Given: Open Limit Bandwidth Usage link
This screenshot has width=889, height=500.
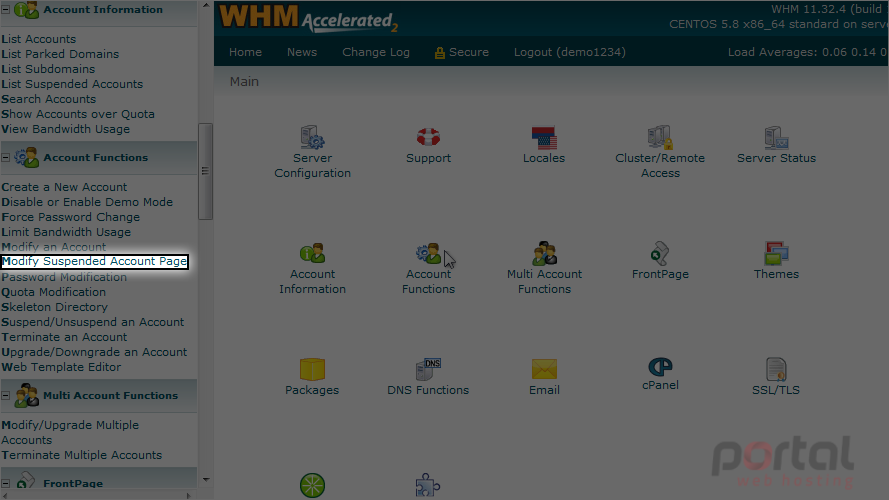Looking at the screenshot, I should 66,232.
